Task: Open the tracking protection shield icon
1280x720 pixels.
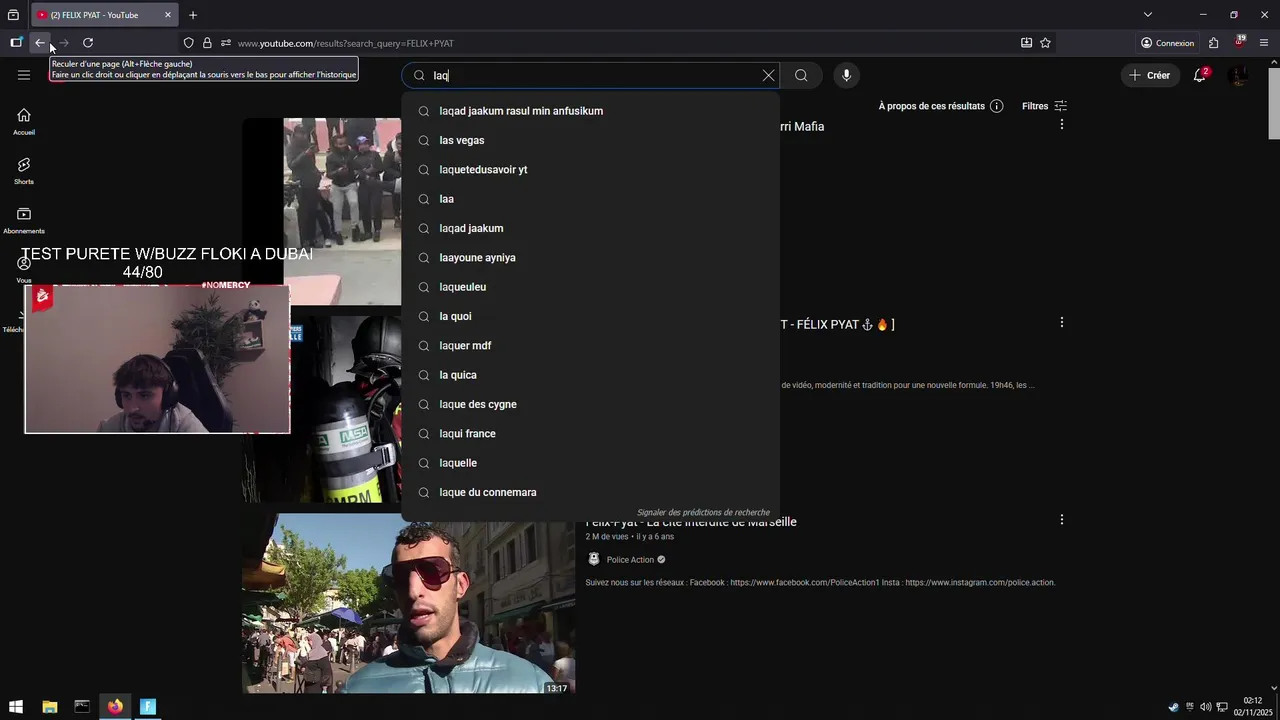Action: click(x=188, y=43)
